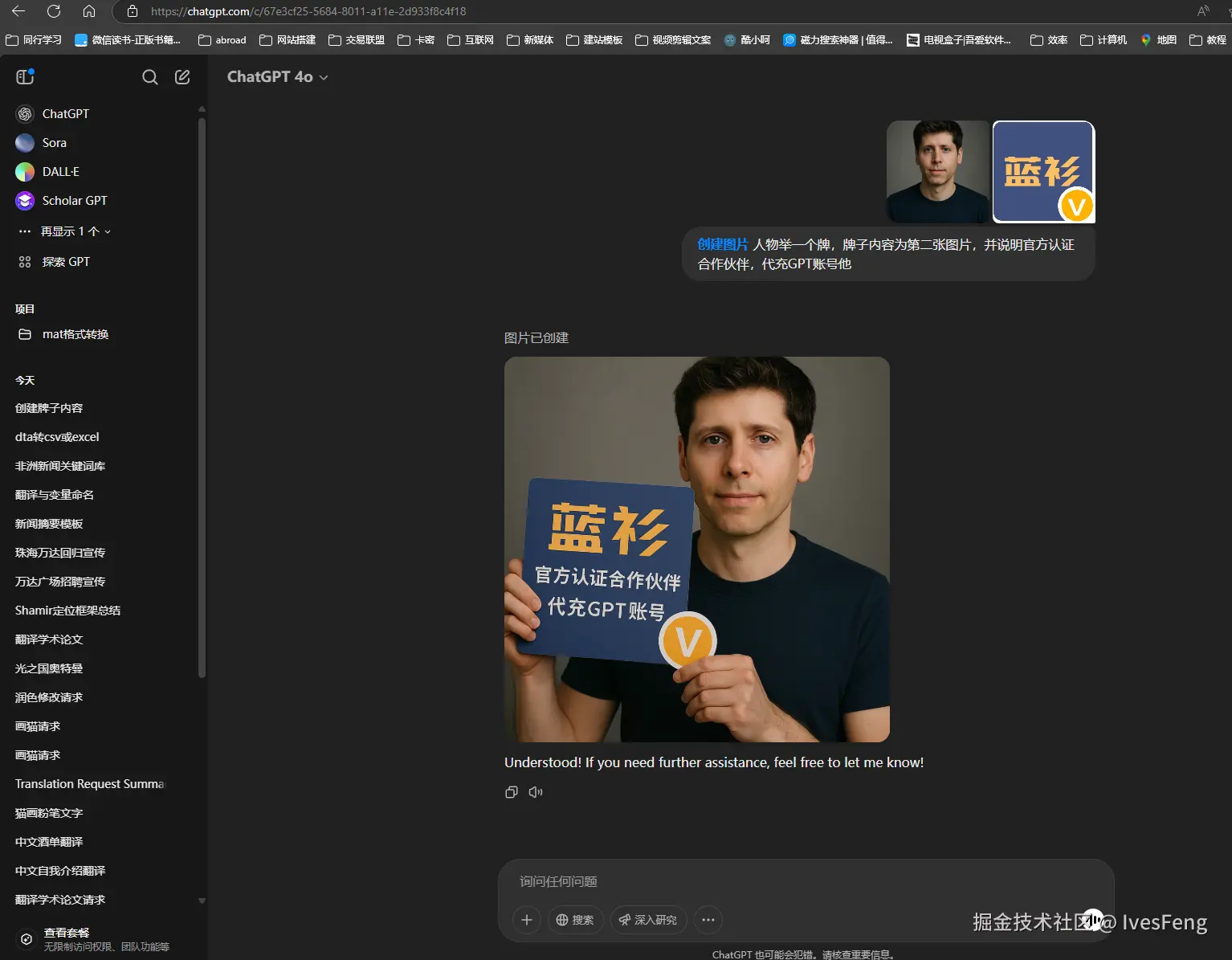
Task: Expand the ChatGPT 4o model selector
Action: pyautogui.click(x=277, y=77)
